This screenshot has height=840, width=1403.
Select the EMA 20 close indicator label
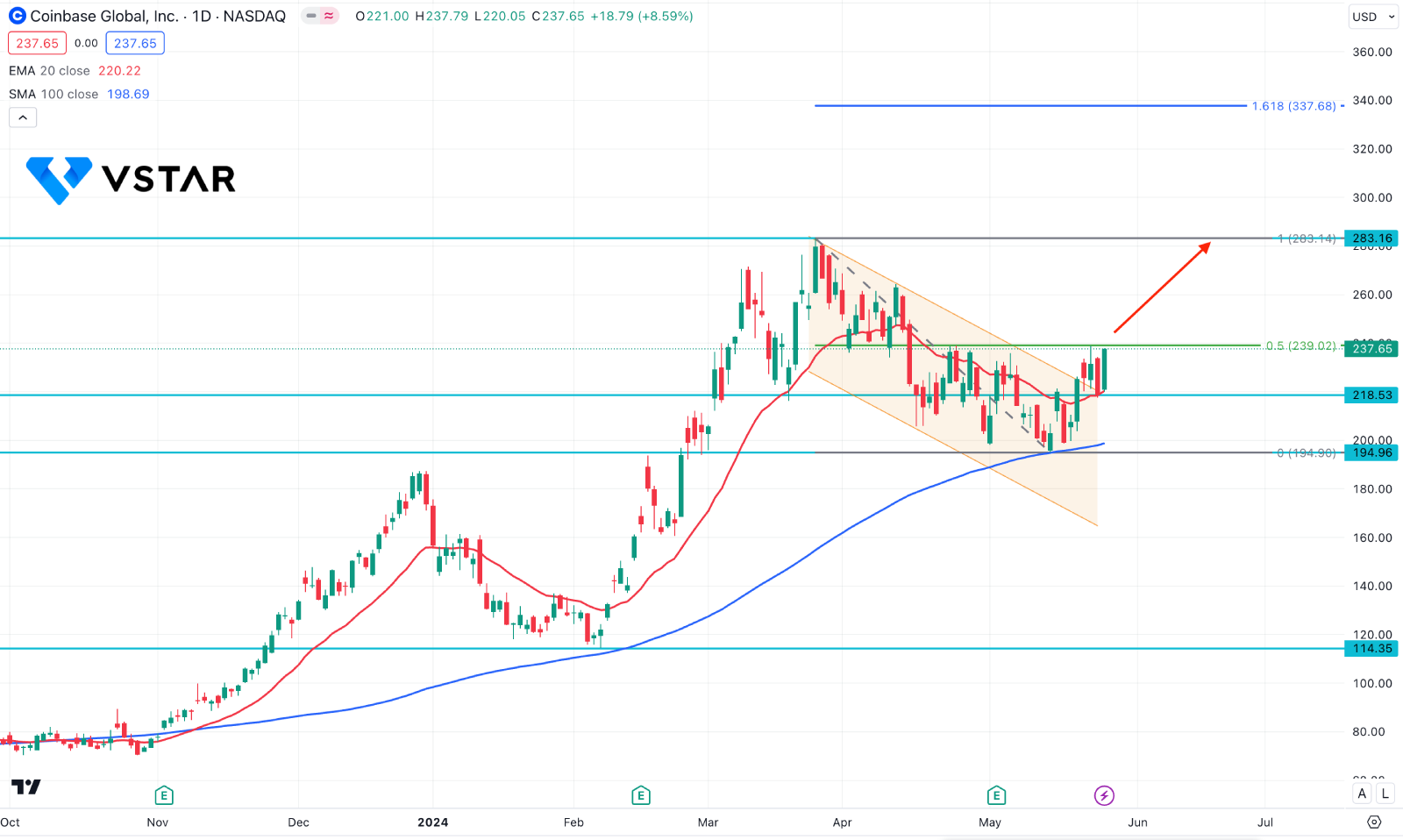click(x=49, y=70)
